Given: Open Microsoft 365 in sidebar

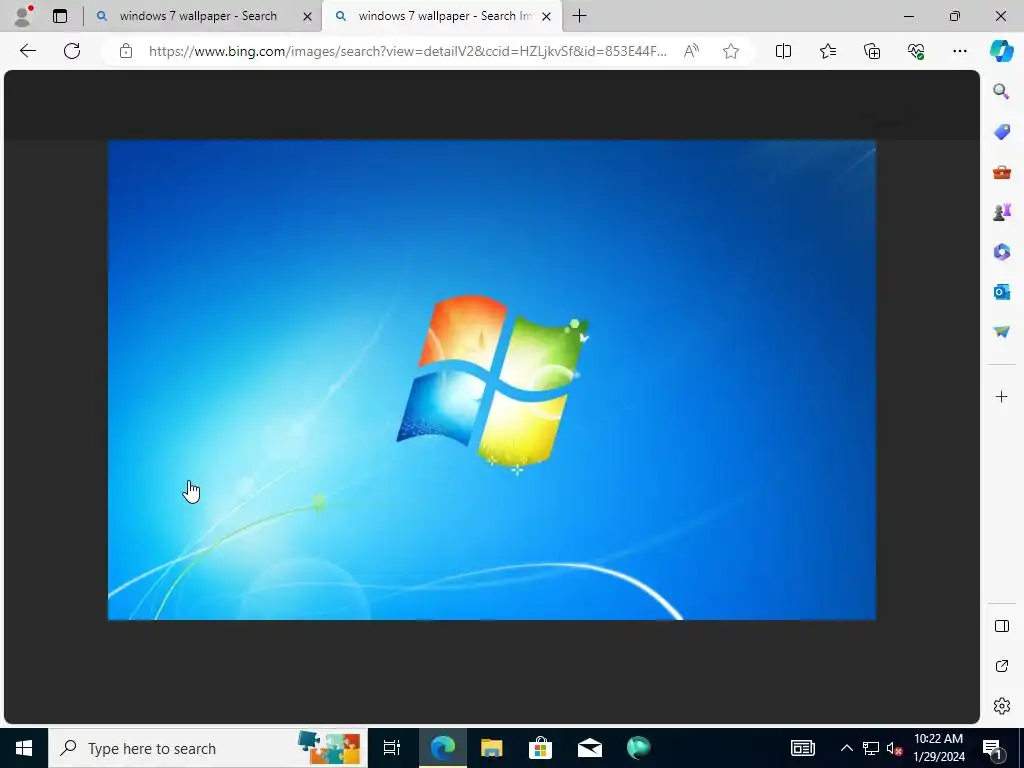Looking at the screenshot, I should pos(1001,251).
